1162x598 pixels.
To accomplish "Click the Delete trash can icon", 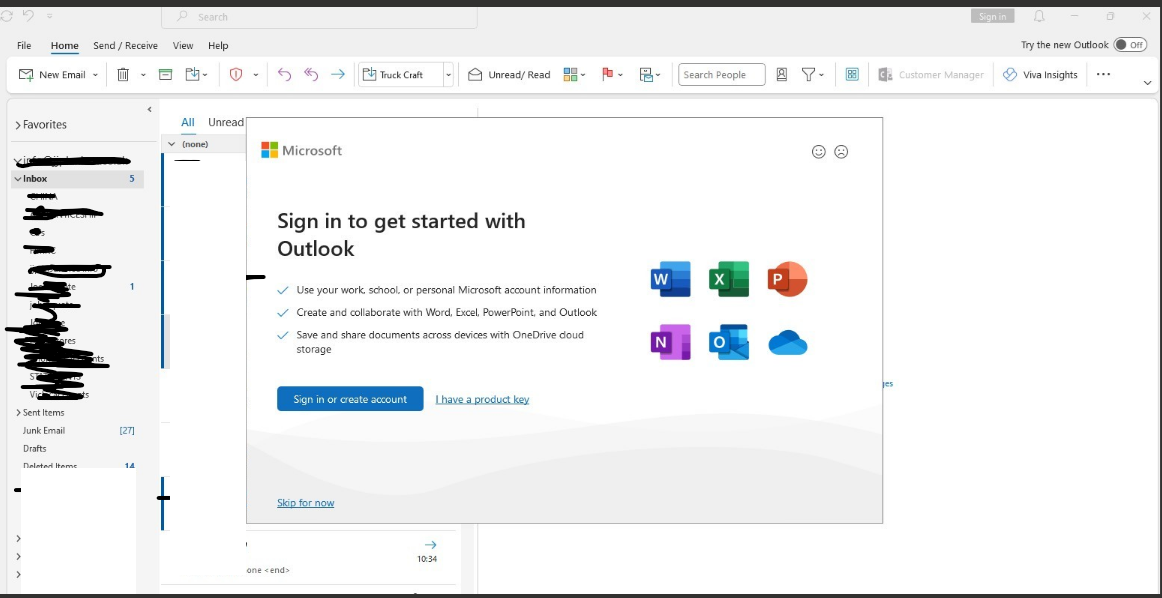I will (123, 75).
